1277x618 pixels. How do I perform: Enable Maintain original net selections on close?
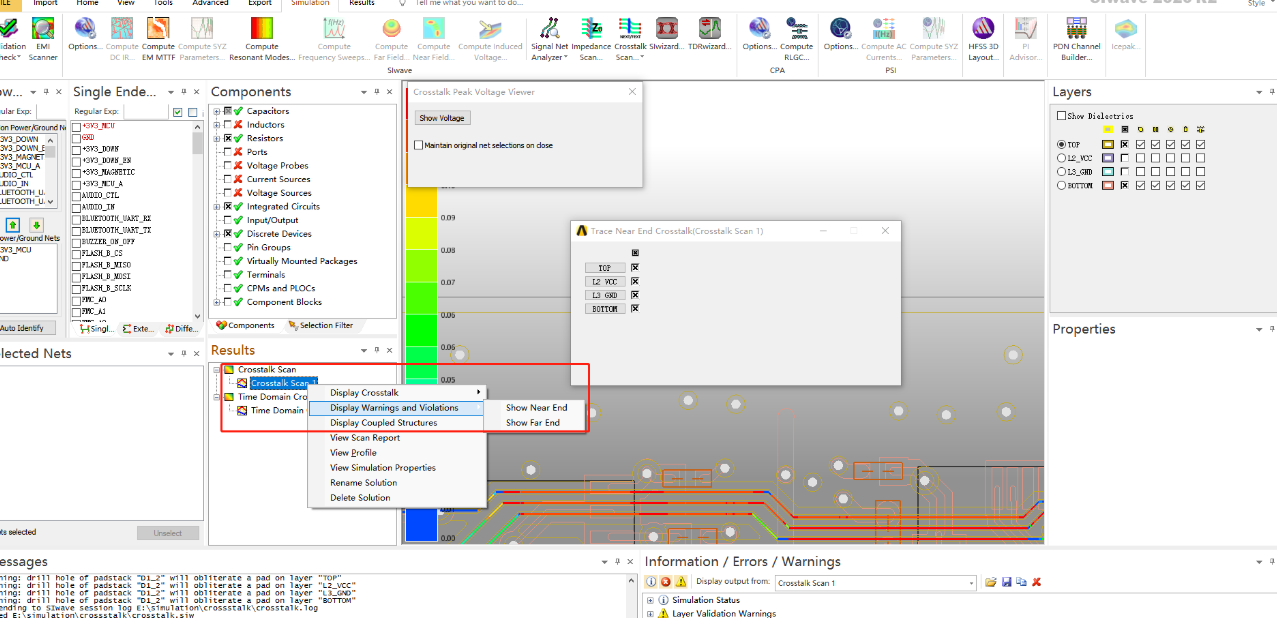tap(418, 145)
